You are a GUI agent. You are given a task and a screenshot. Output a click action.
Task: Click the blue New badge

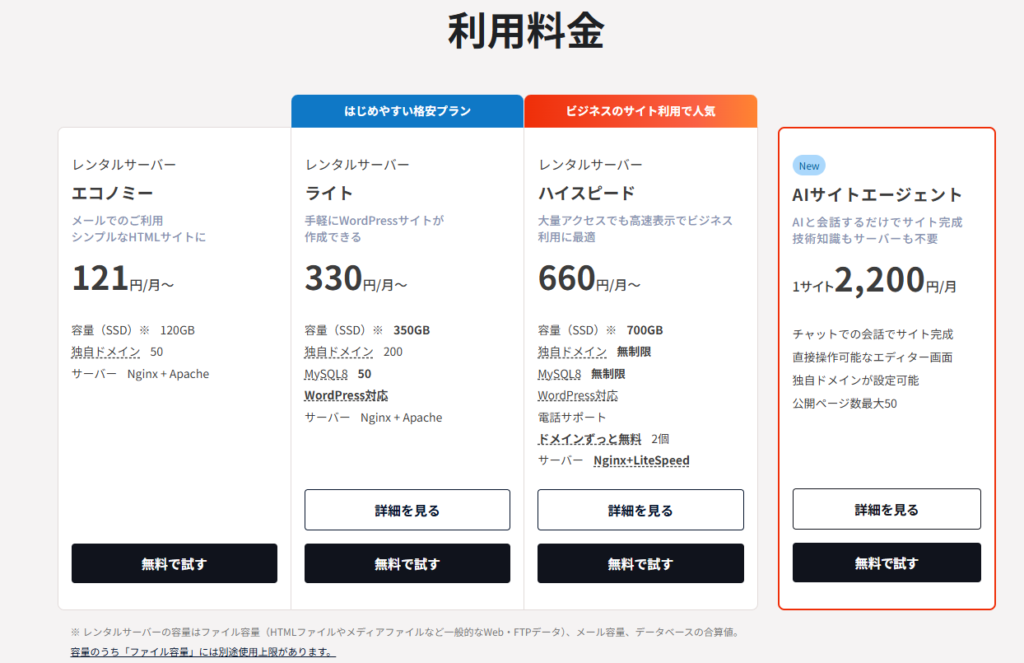click(809, 165)
